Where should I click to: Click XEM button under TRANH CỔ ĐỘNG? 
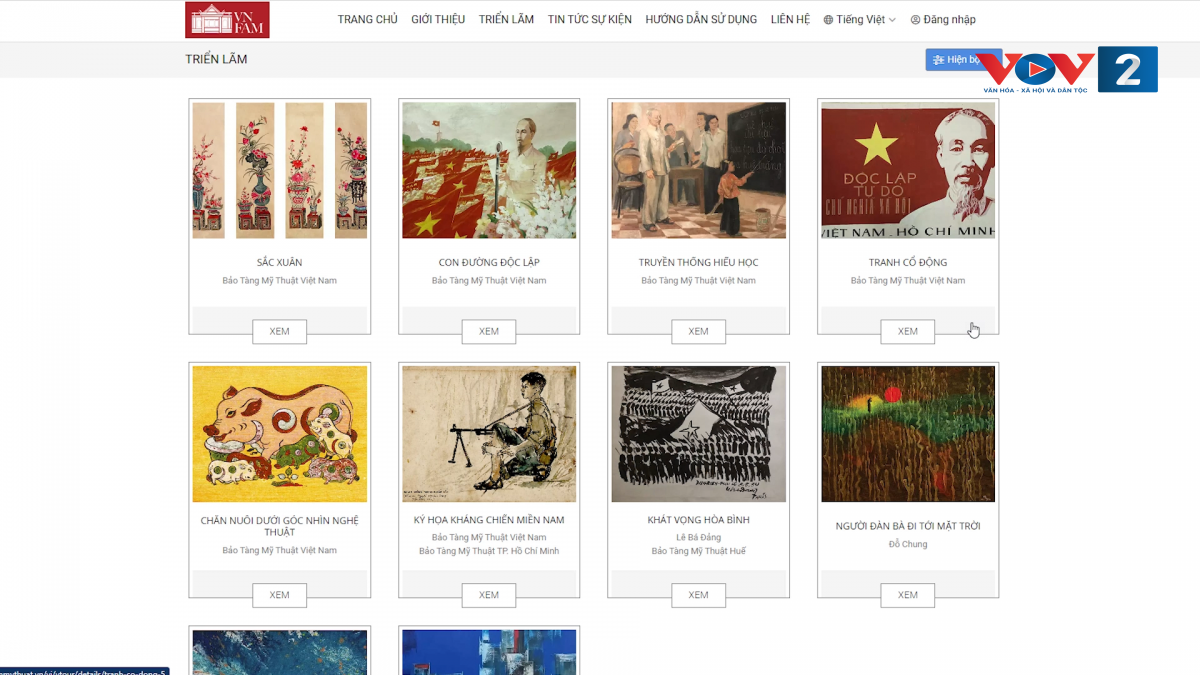[908, 332]
